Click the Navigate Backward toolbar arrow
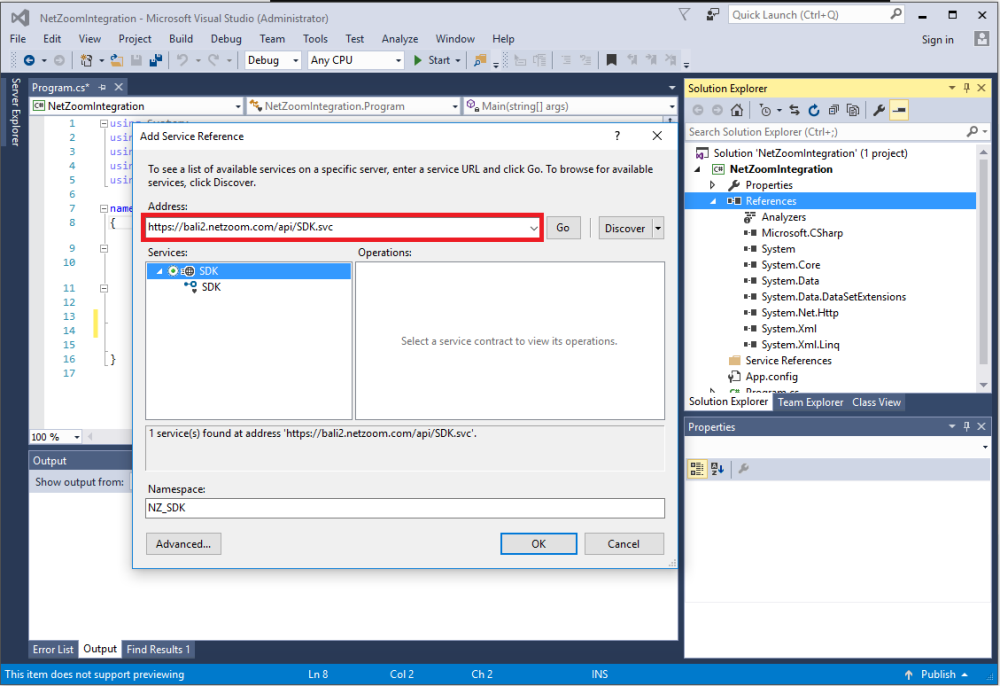 pos(29,61)
